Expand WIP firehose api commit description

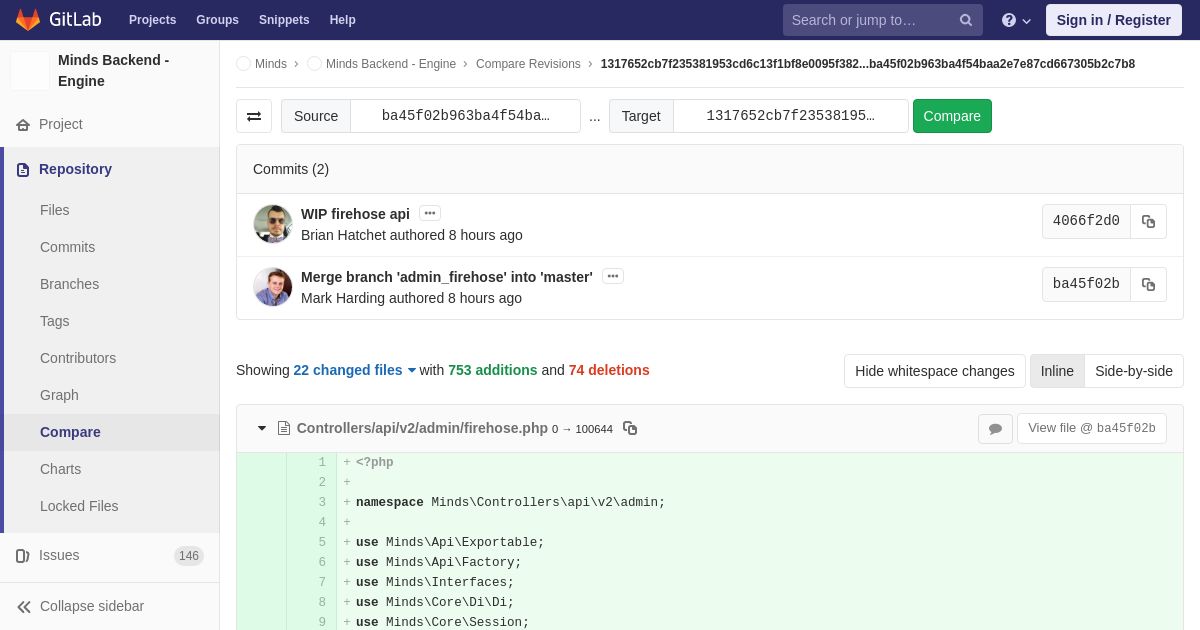[430, 213]
